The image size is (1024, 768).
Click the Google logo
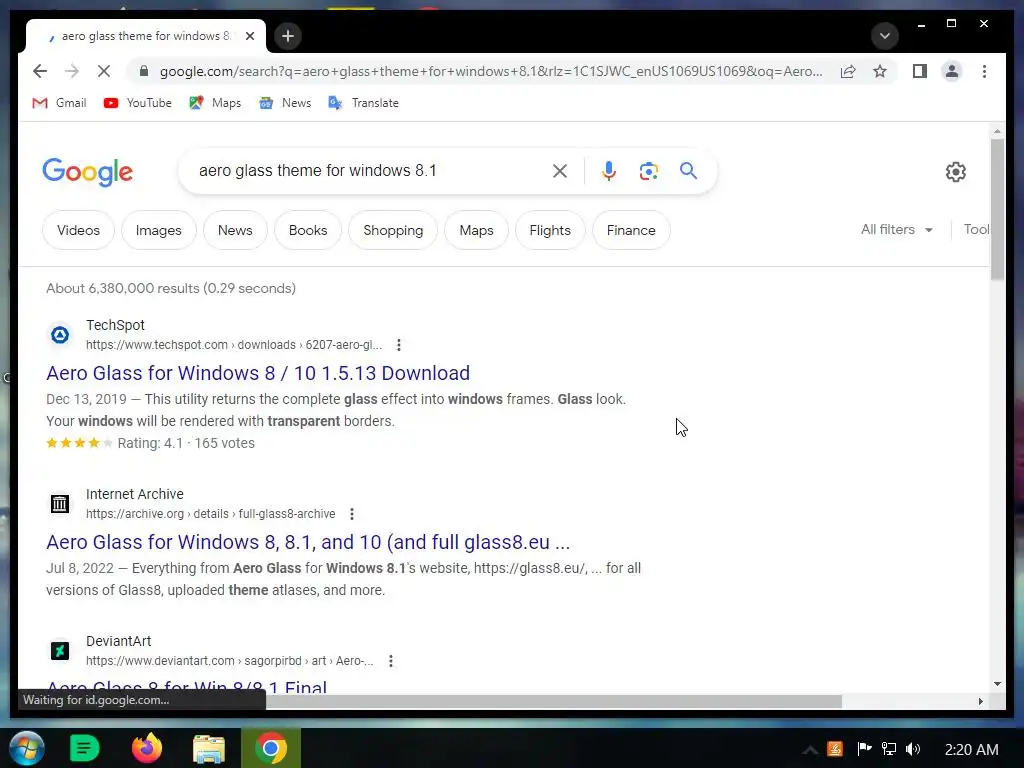[x=88, y=172]
